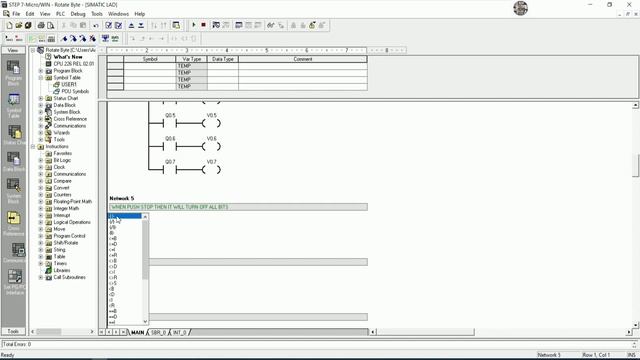Click the Comment column header
The width and height of the screenshot is (640, 360).
(x=302, y=59)
